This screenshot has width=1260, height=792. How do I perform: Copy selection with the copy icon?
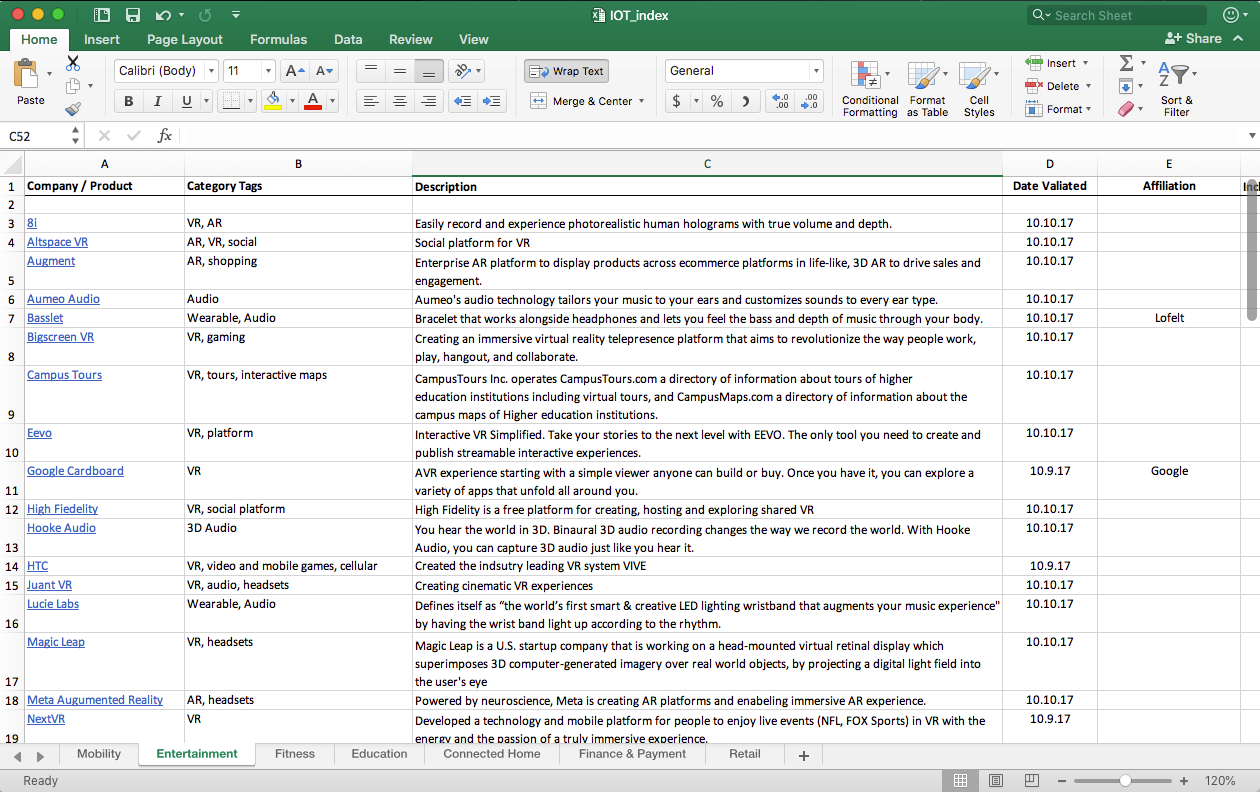pyautogui.click(x=73, y=86)
